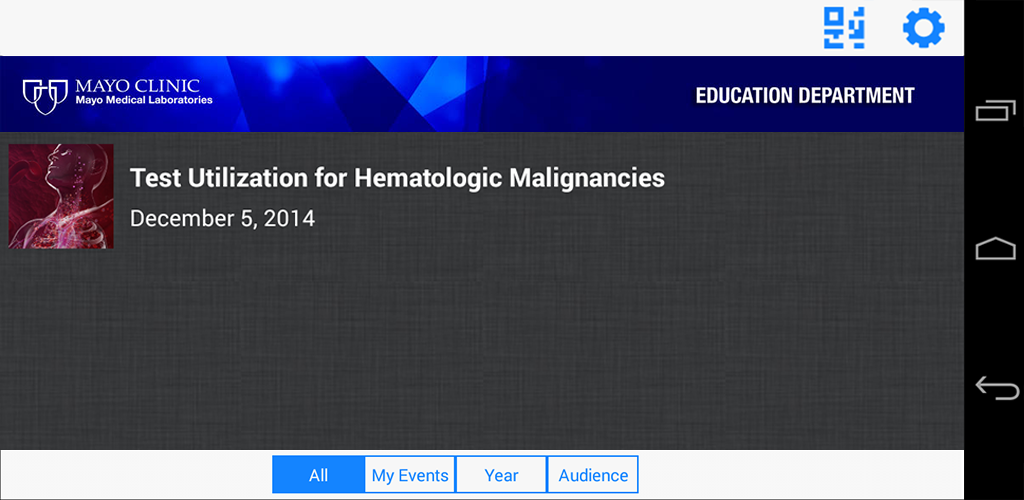Click the blank white top bar
This screenshot has width=1024, height=500.
click(400, 28)
